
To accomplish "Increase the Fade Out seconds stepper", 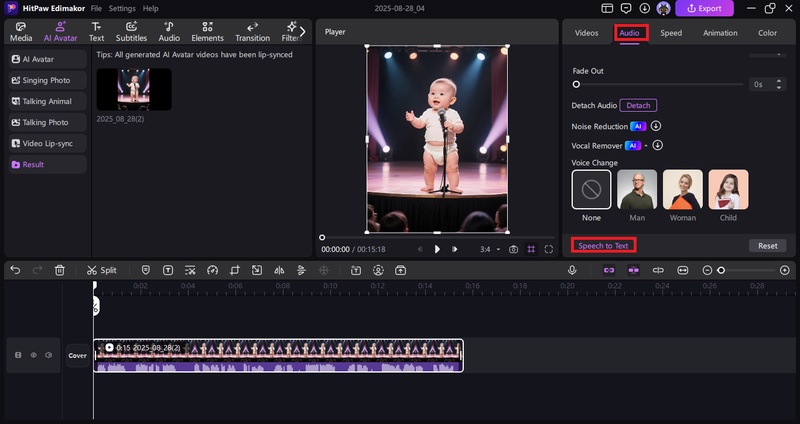I will [x=779, y=81].
